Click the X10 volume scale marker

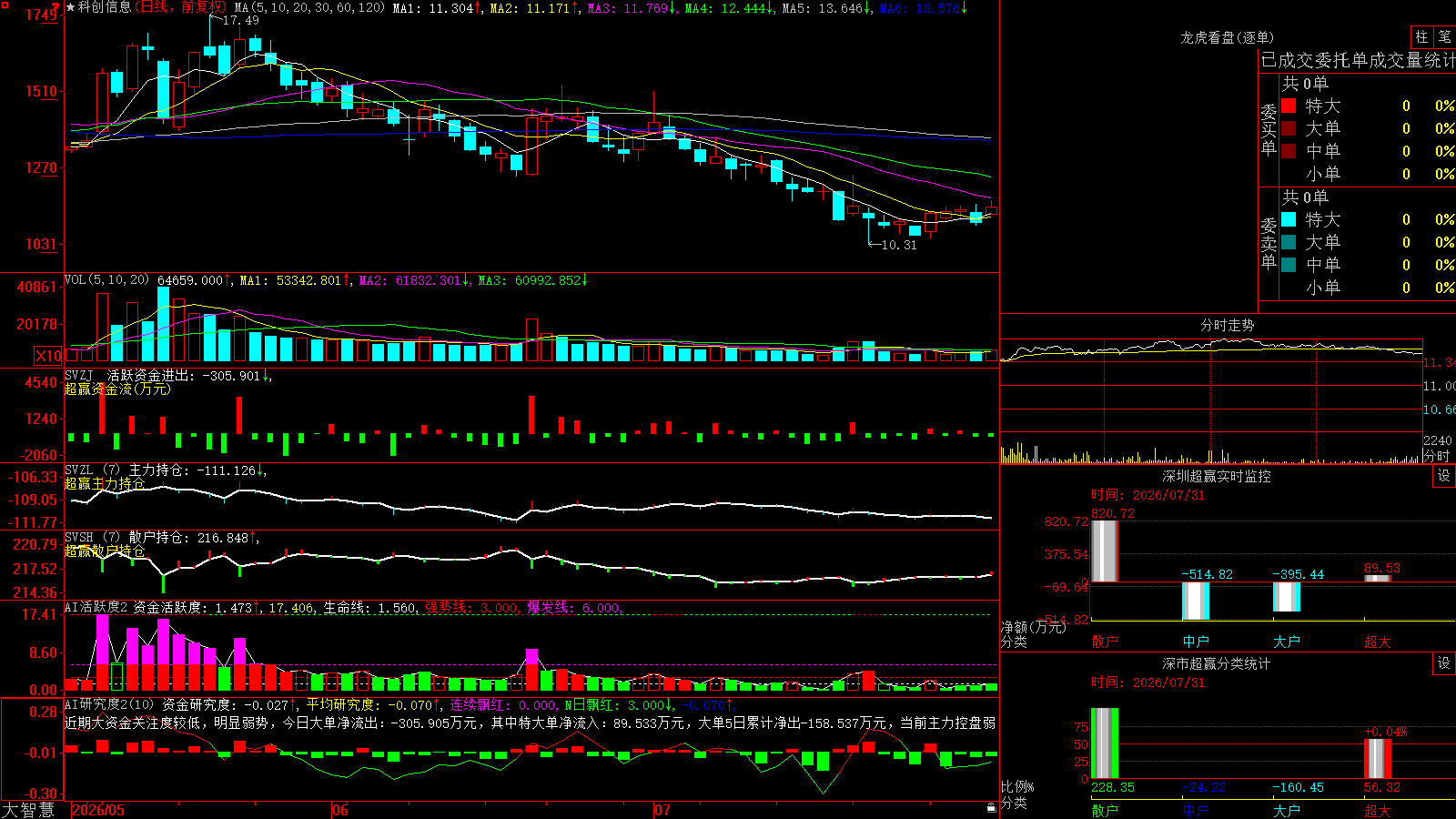click(x=48, y=356)
